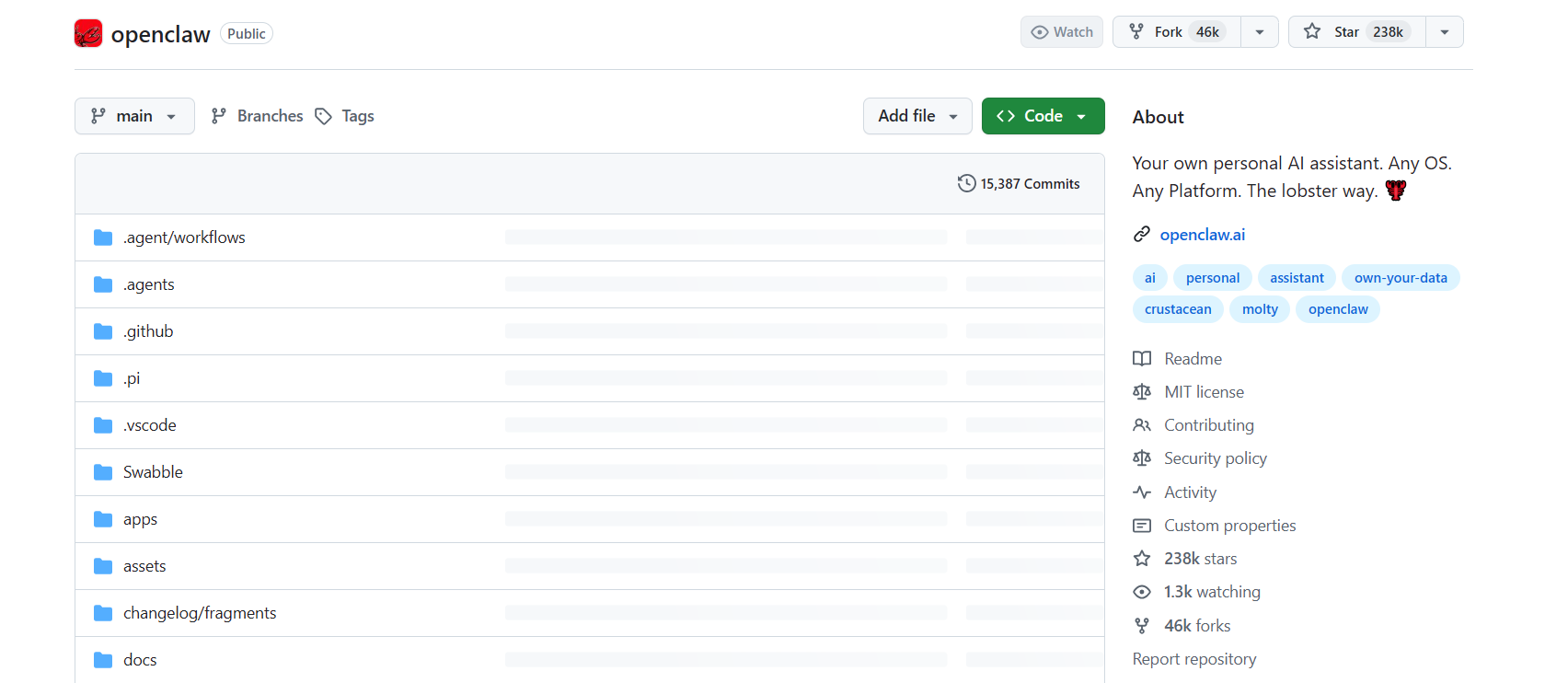Expand the Star lists dropdown arrow

[1445, 32]
